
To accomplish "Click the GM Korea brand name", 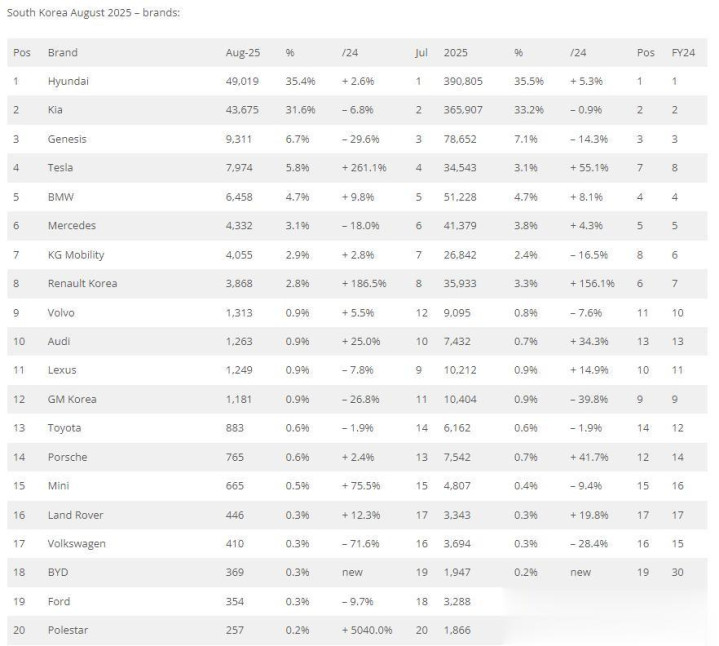I will pyautogui.click(x=73, y=399).
